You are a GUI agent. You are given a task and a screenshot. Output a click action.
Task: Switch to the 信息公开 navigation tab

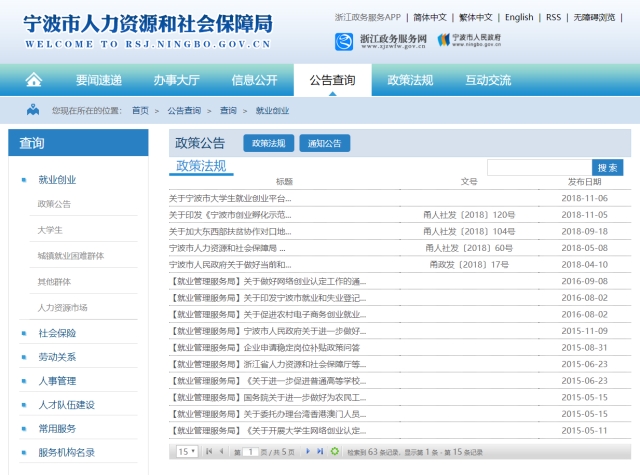[x=254, y=80]
